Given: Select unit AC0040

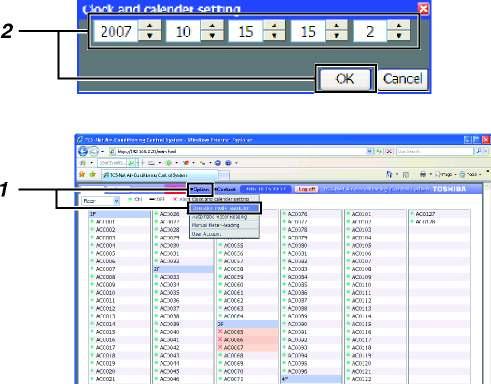Looking at the screenshot, I should point(170,332).
